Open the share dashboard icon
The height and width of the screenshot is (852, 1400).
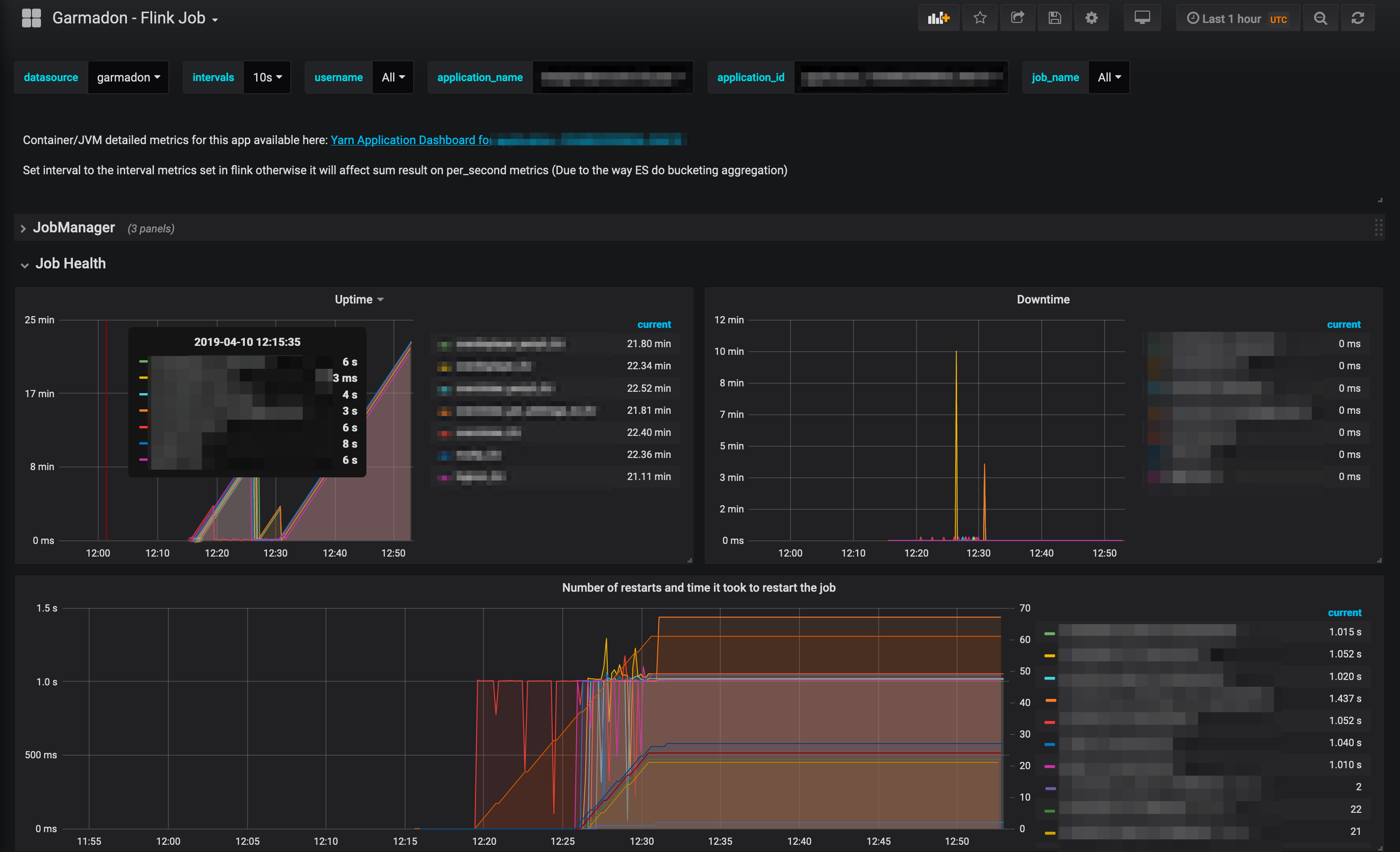coord(1017,18)
